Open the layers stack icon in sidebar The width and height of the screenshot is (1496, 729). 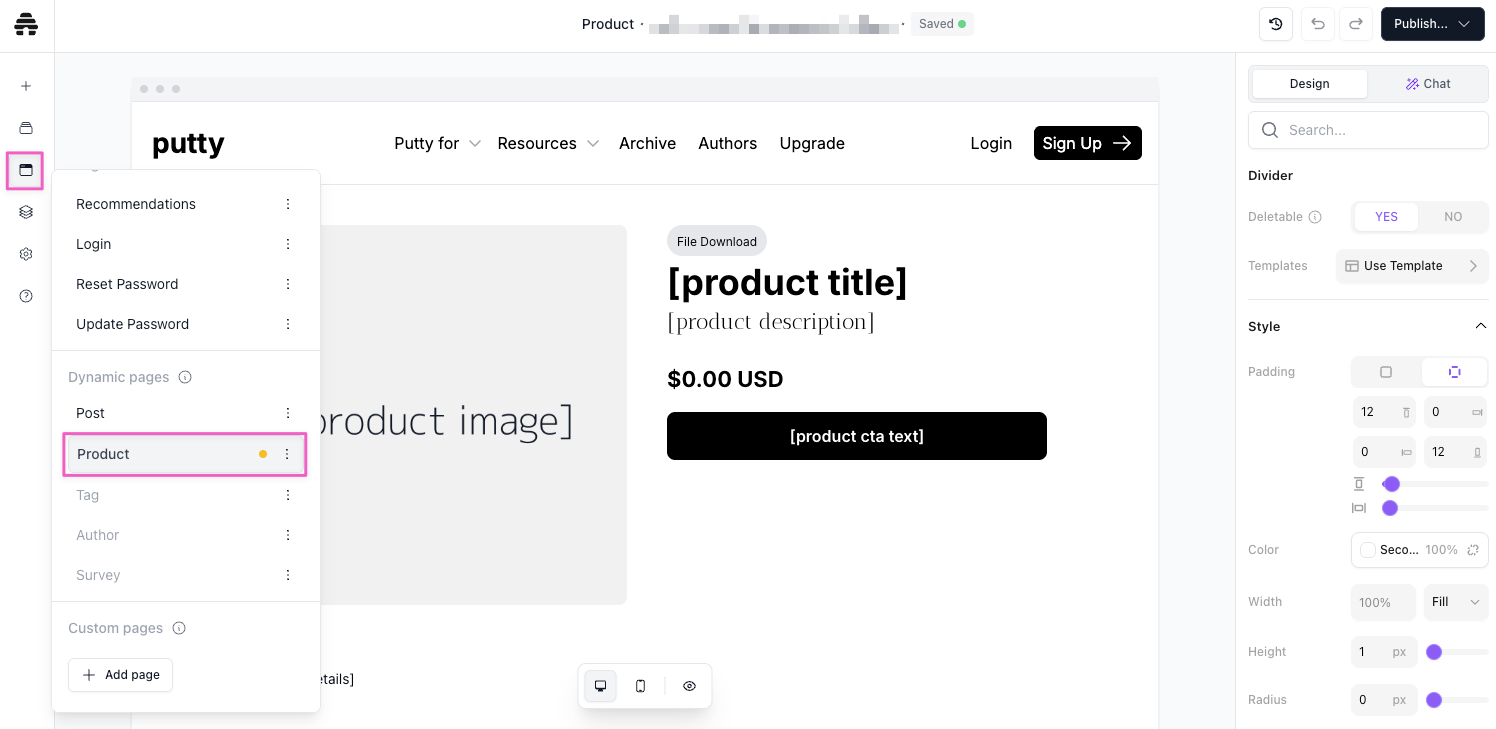[26, 212]
